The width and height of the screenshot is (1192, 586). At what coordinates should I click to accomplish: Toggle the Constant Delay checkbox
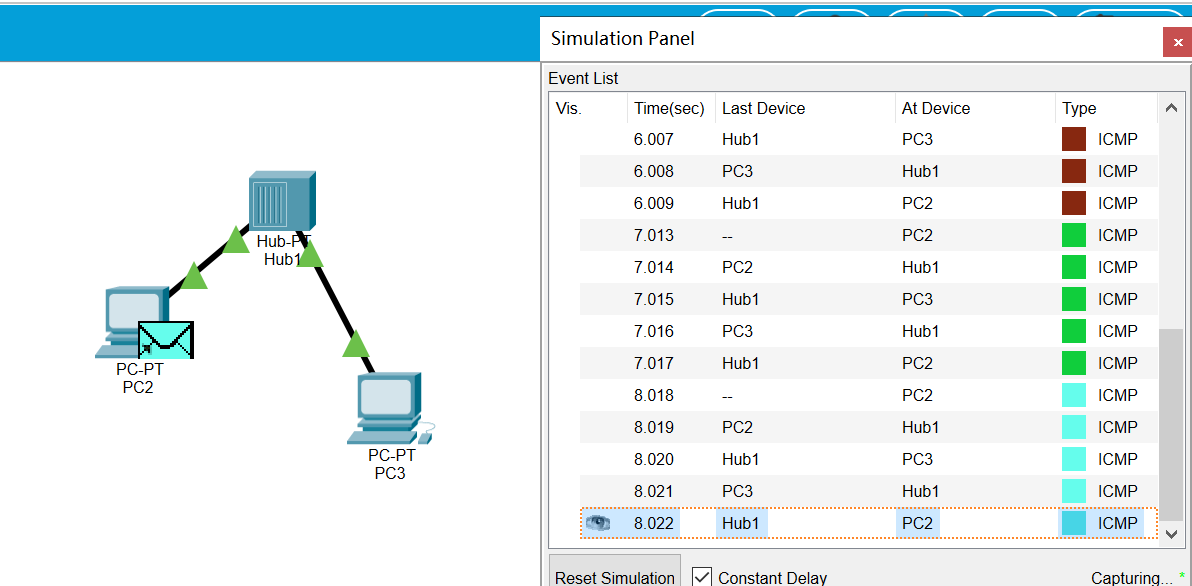tap(702, 578)
